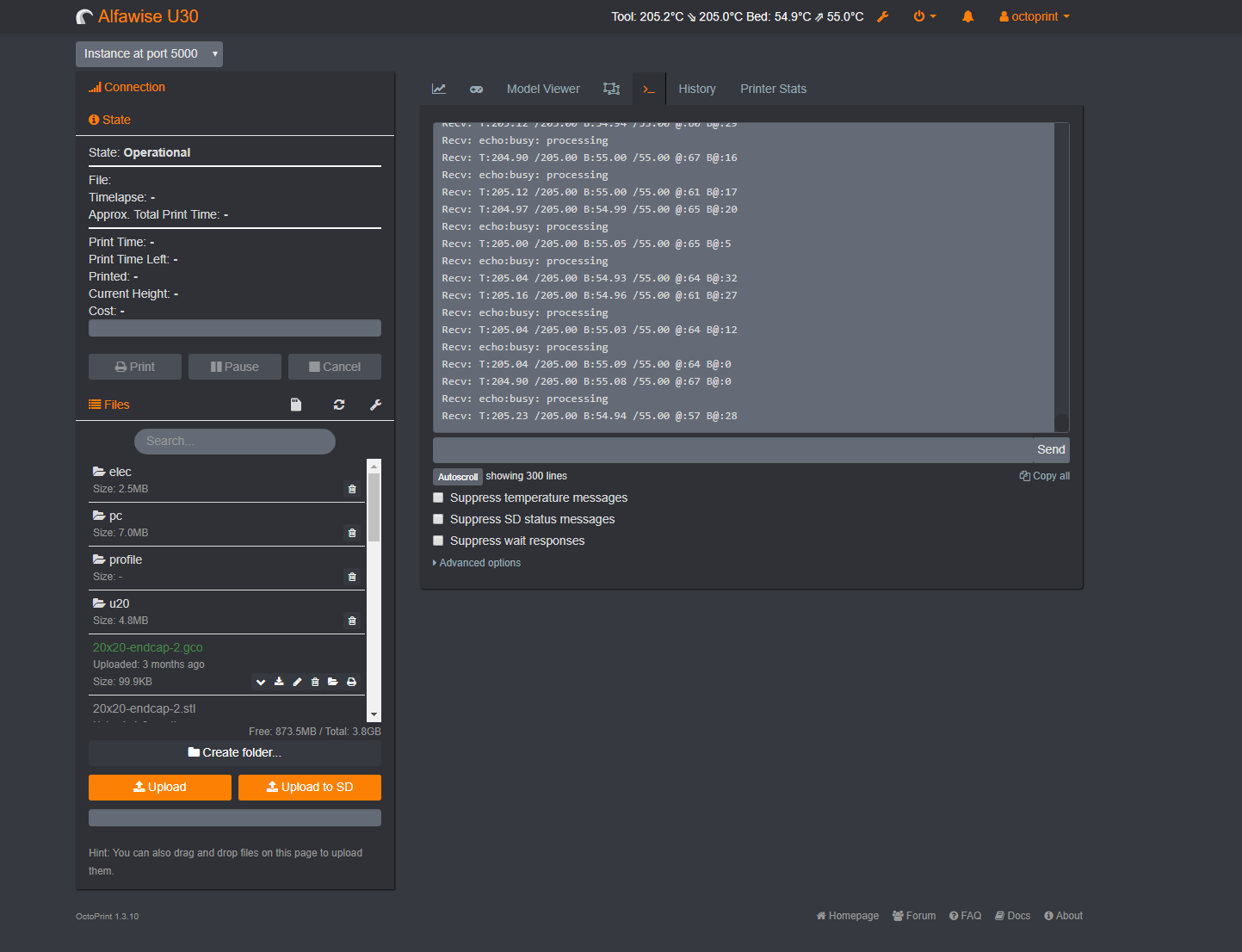The image size is (1242, 952).
Task: Click the print progress bar under Cost
Action: tap(235, 328)
